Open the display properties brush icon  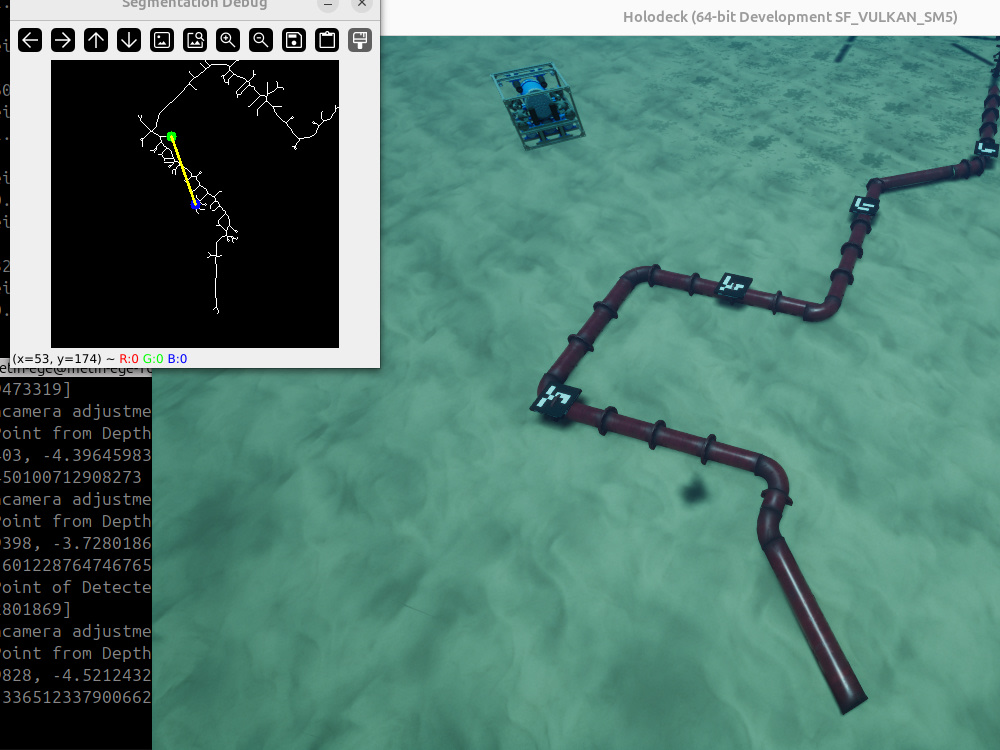pyautogui.click(x=360, y=40)
